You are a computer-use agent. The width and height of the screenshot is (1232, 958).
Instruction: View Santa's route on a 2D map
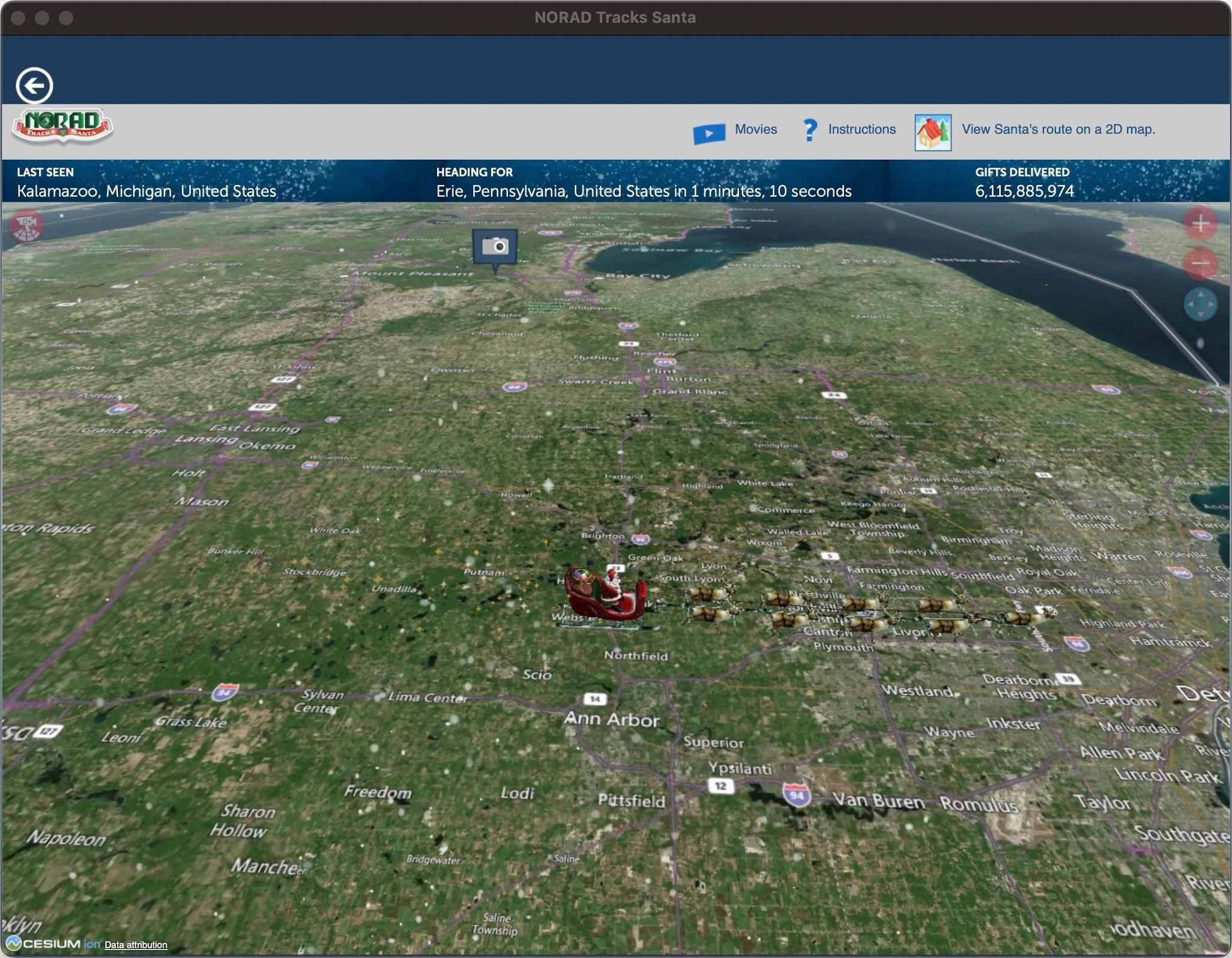[1058, 129]
